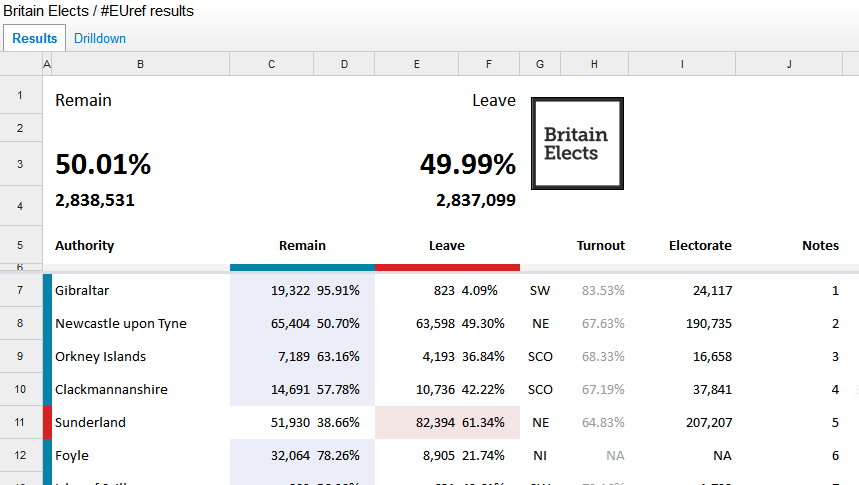Click Sunderland's red indicator strip
The height and width of the screenshot is (485, 859).
tap(47, 422)
